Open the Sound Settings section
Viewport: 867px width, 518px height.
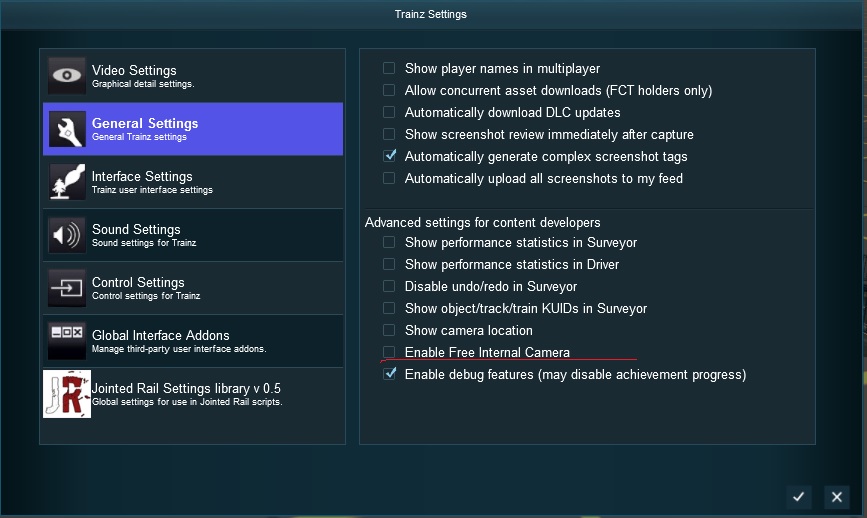click(x=193, y=235)
